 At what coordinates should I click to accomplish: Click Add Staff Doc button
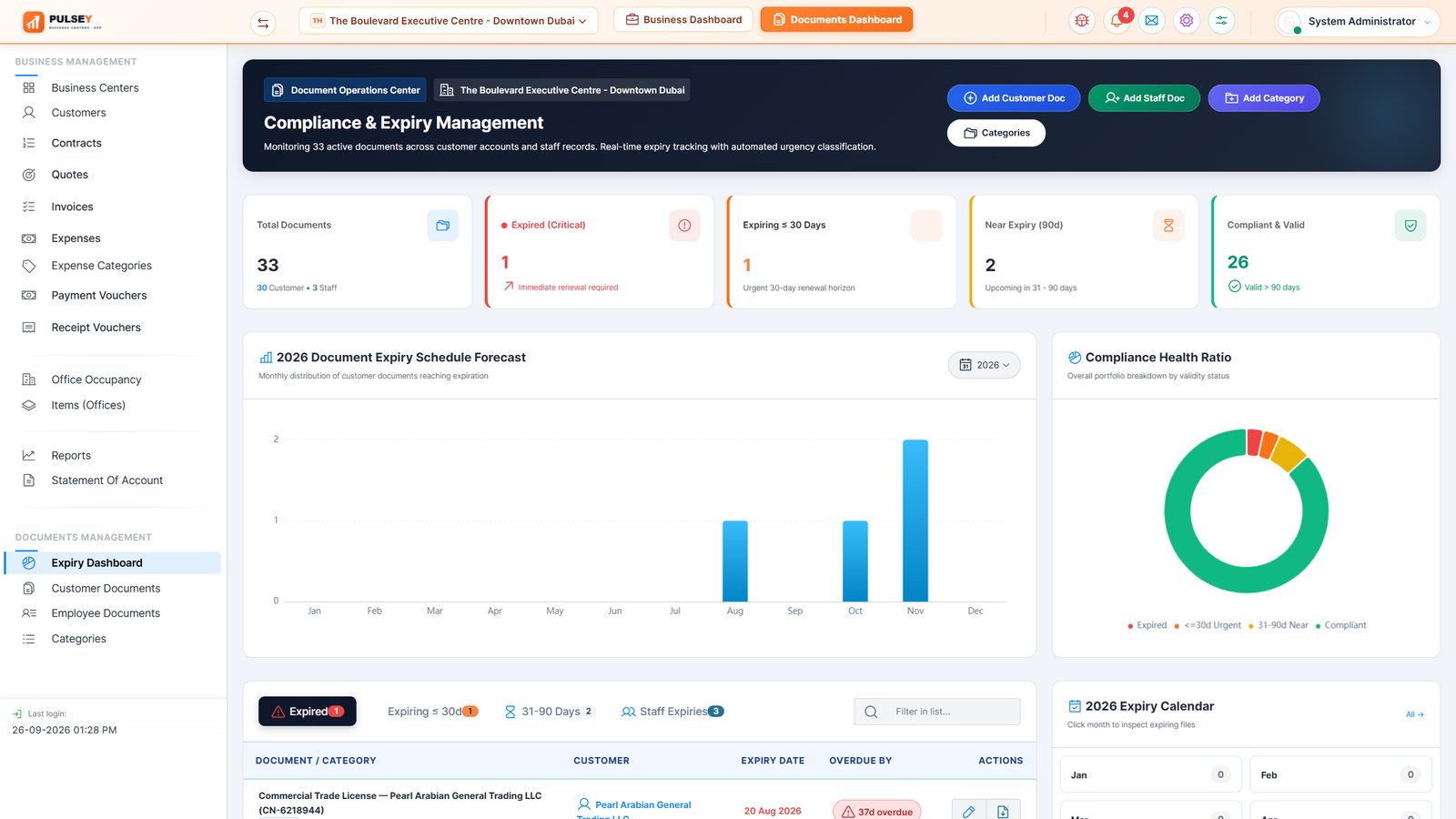click(x=1144, y=98)
